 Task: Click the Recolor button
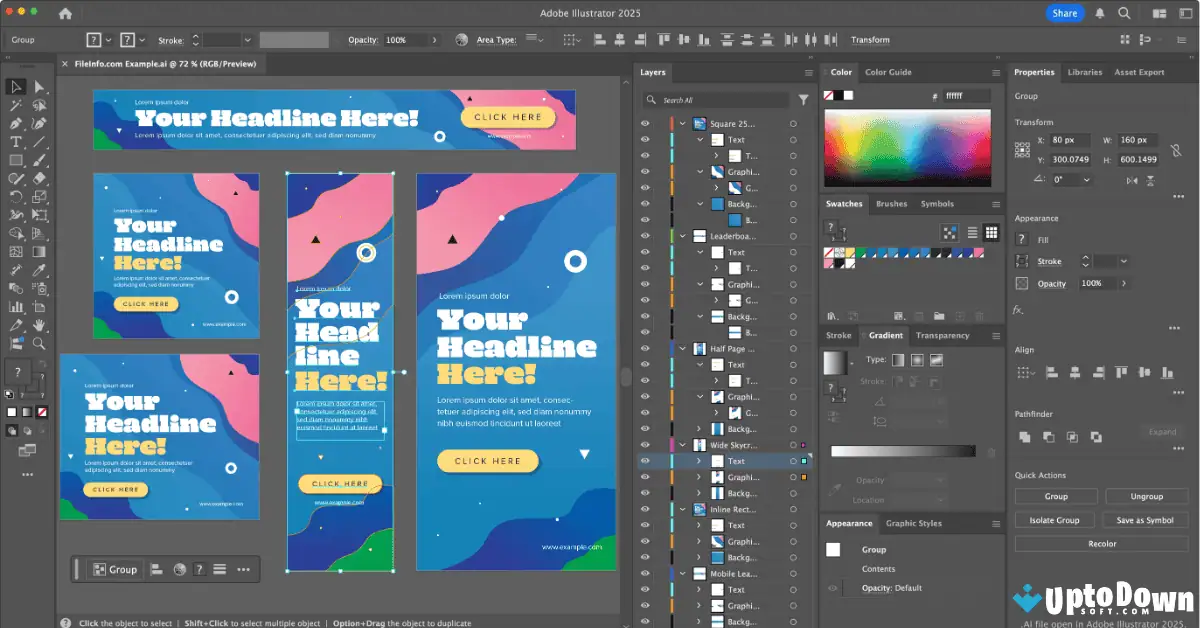[x=1101, y=543]
